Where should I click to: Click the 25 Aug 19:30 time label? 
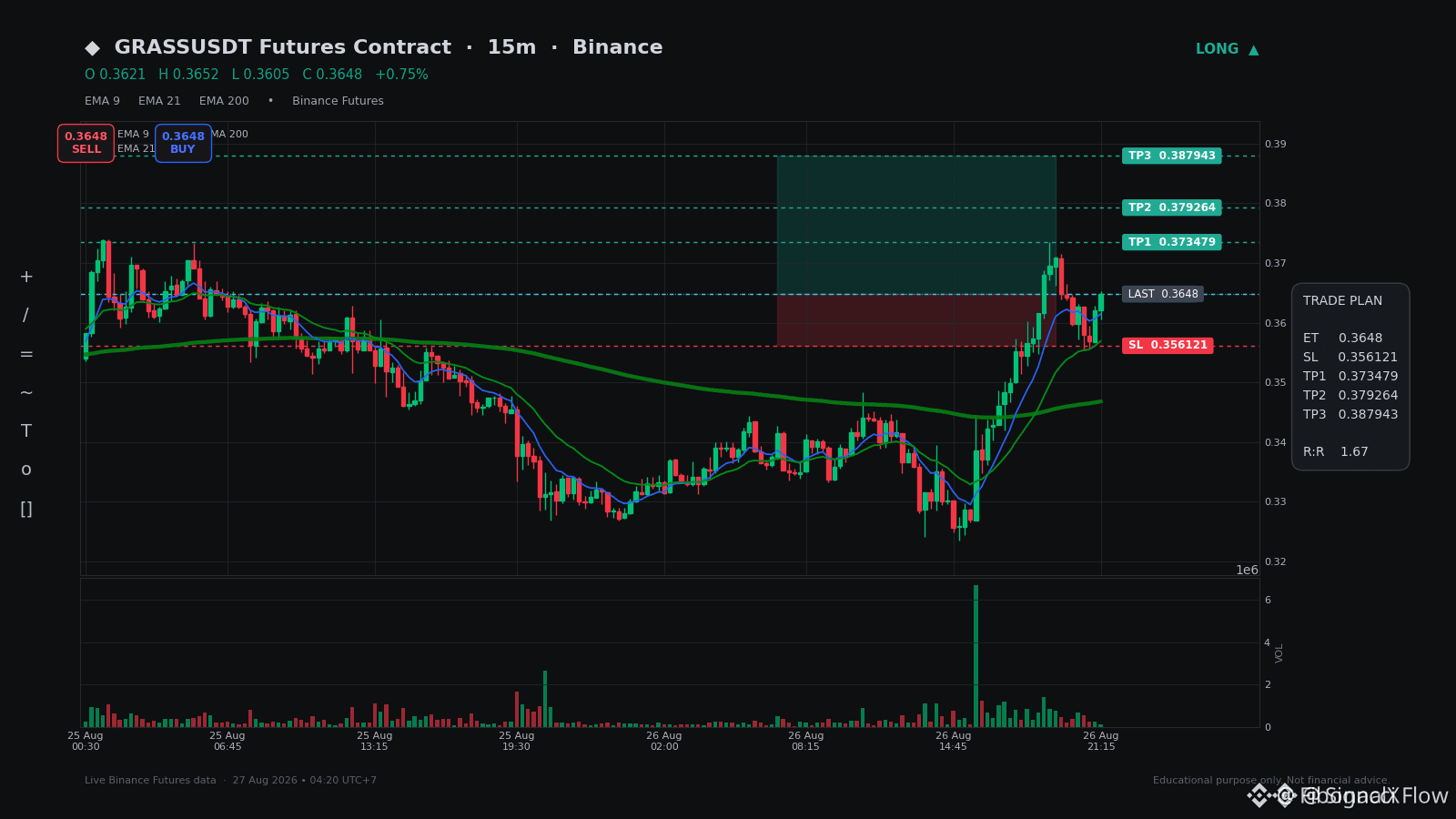(x=517, y=741)
